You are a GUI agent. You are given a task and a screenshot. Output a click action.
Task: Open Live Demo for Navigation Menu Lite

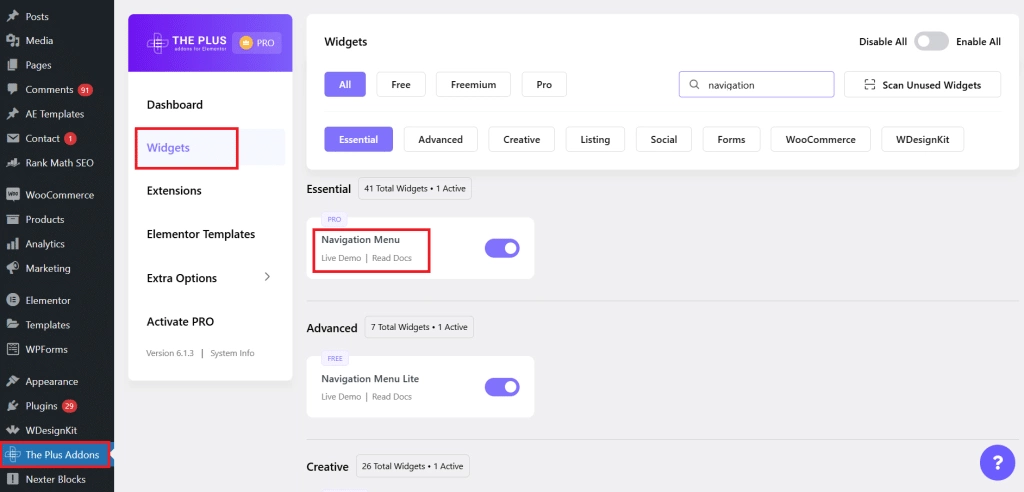[341, 397]
